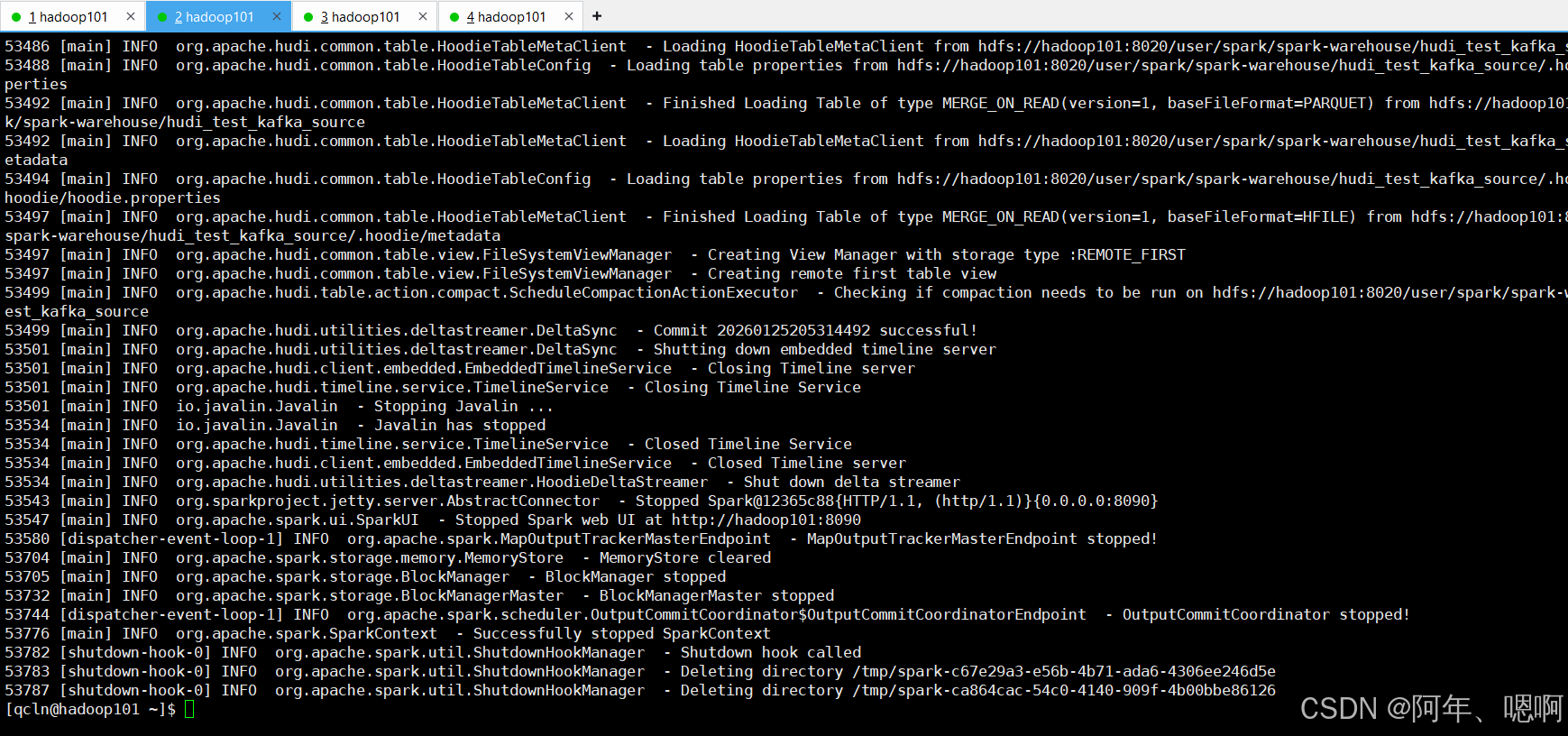Click the 'Shutdown hook called' message
This screenshot has width=1568, height=736.
point(771,652)
